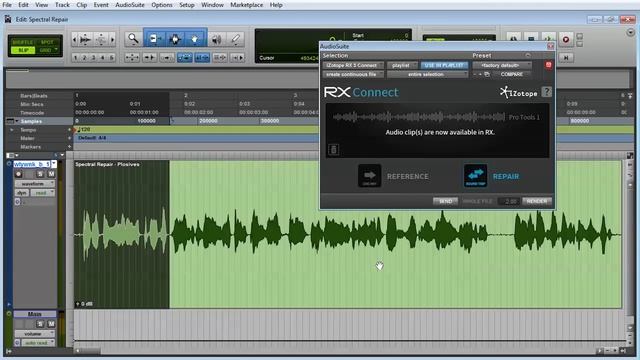
Task: Click the MIDI zoom icon
Action: click(100, 40)
